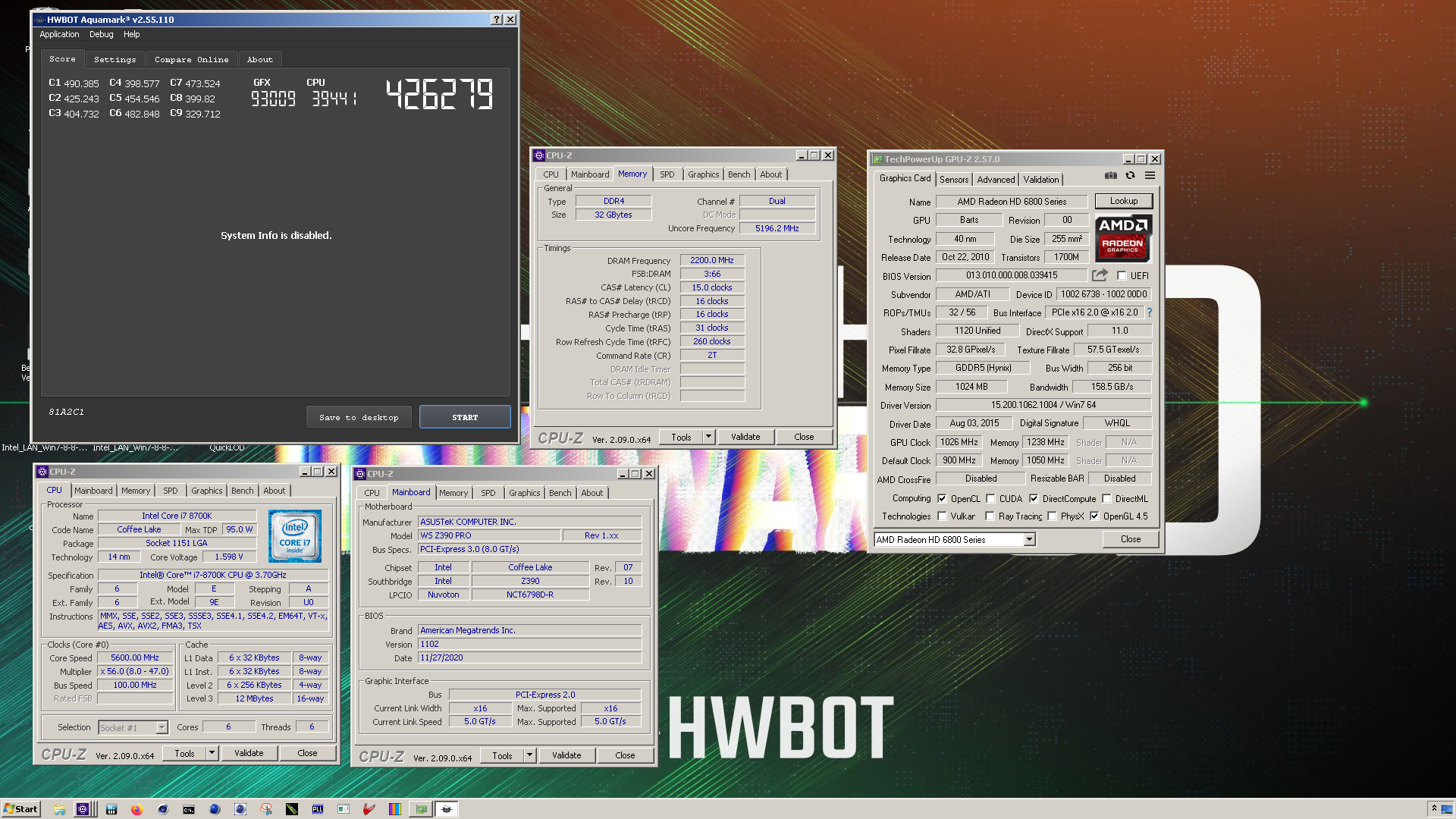This screenshot has height=819, width=1456.
Task: Click the START benchmark button
Action: point(465,417)
